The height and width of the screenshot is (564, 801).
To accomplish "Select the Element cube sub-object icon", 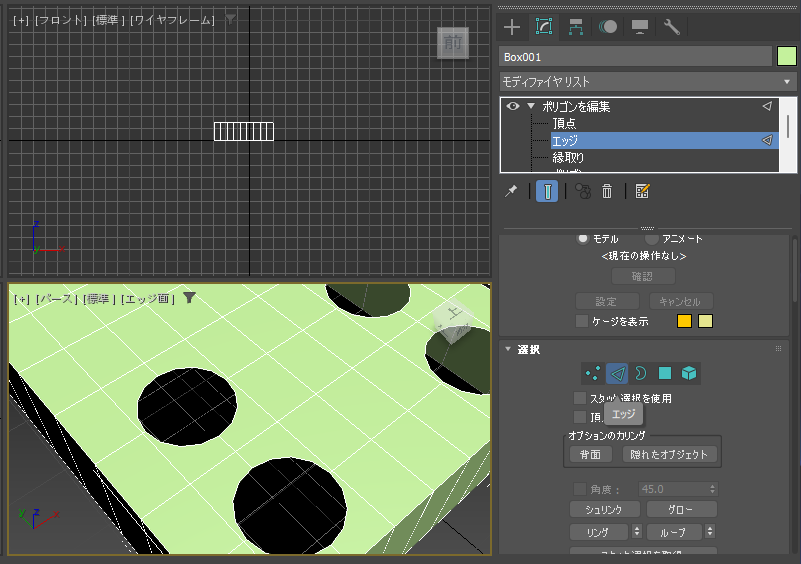I will (689, 373).
